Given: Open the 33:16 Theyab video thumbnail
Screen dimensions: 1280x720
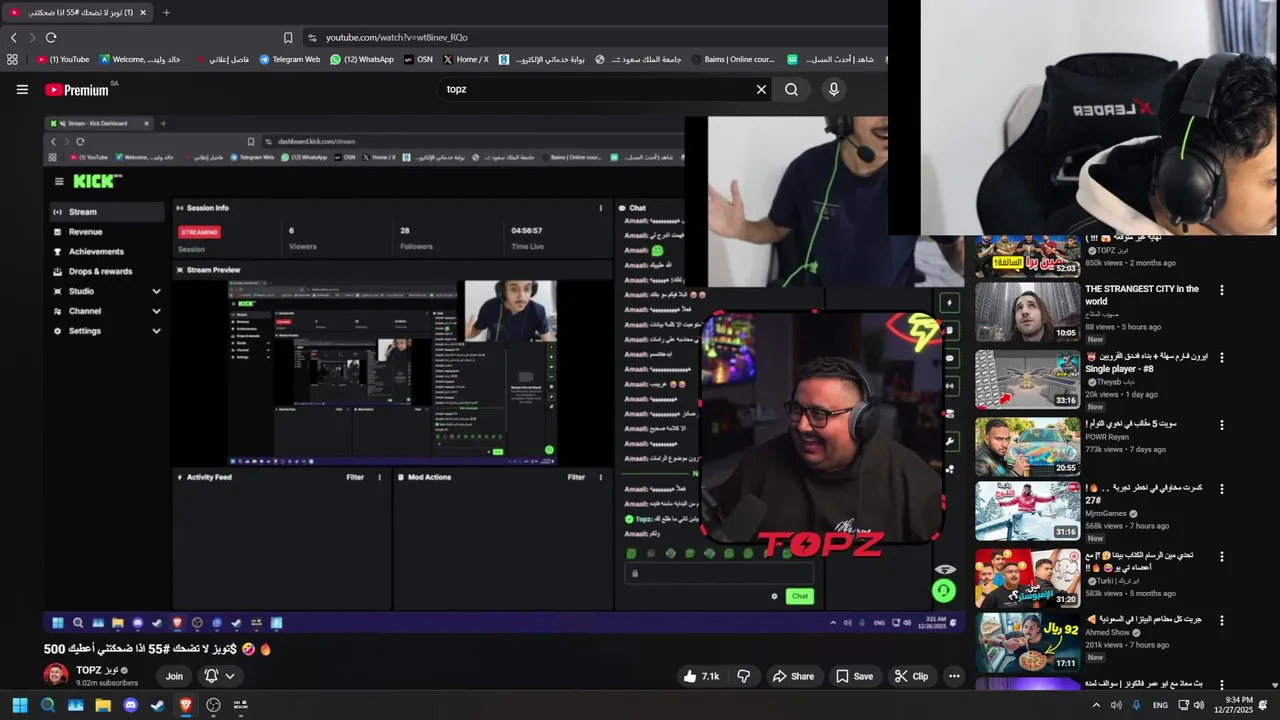Looking at the screenshot, I should tap(1028, 379).
